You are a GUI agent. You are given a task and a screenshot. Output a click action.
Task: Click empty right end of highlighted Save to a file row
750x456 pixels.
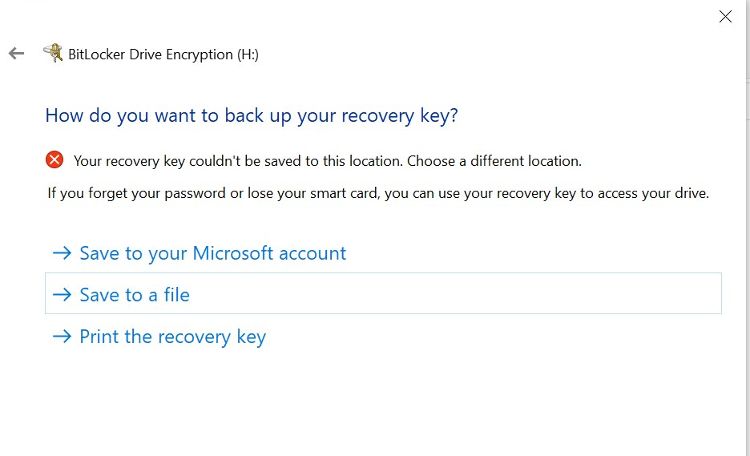point(600,295)
